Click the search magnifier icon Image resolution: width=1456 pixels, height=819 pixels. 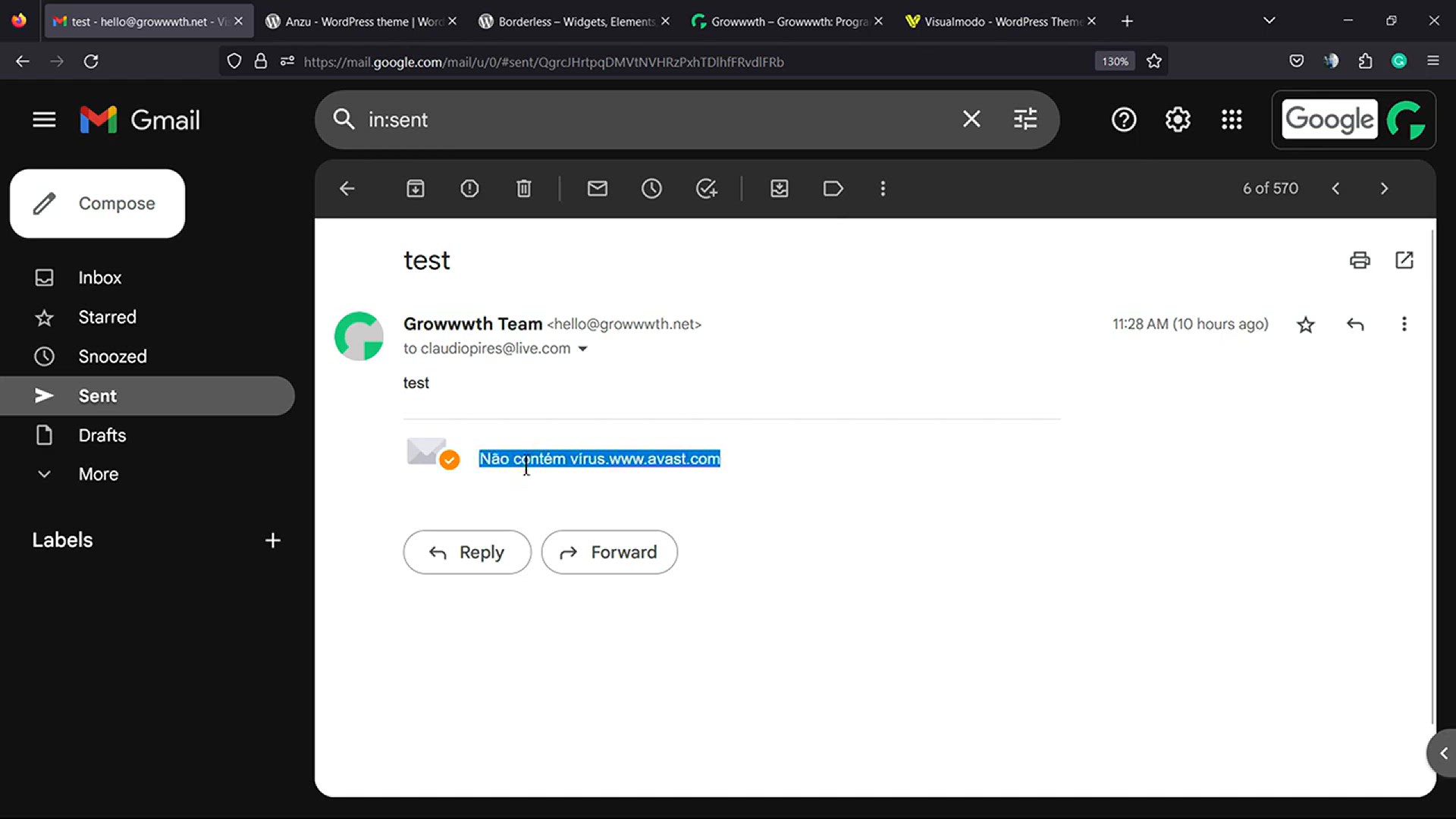click(x=344, y=119)
